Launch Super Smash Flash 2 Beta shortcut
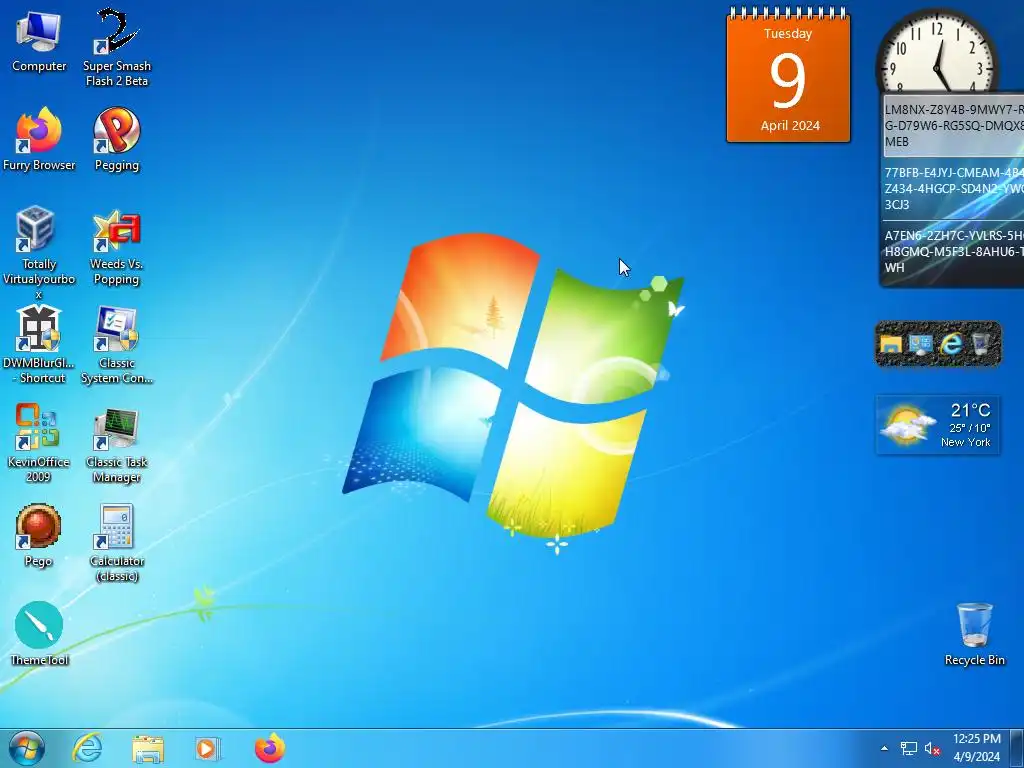The width and height of the screenshot is (1024, 768). pos(117,47)
